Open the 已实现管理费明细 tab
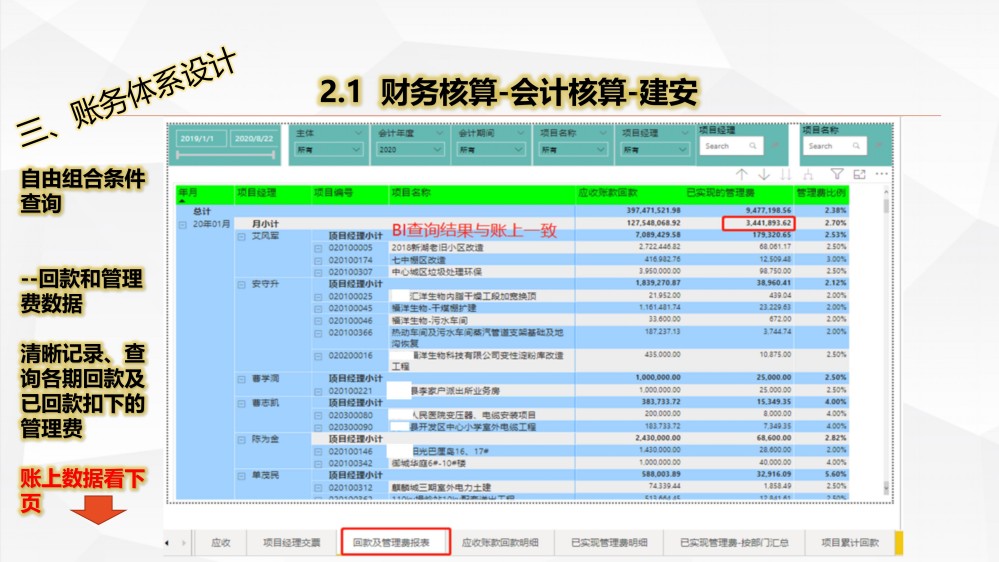Screen dimensions: 999x562 pos(609,543)
